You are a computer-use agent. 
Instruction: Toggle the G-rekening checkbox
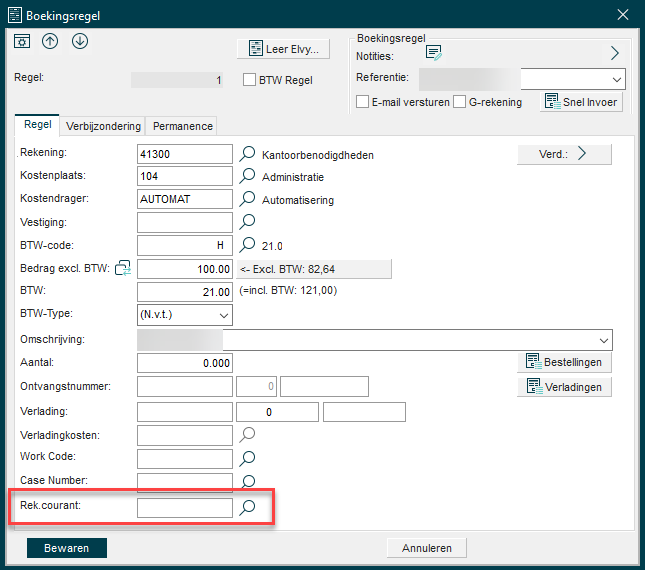tap(460, 101)
